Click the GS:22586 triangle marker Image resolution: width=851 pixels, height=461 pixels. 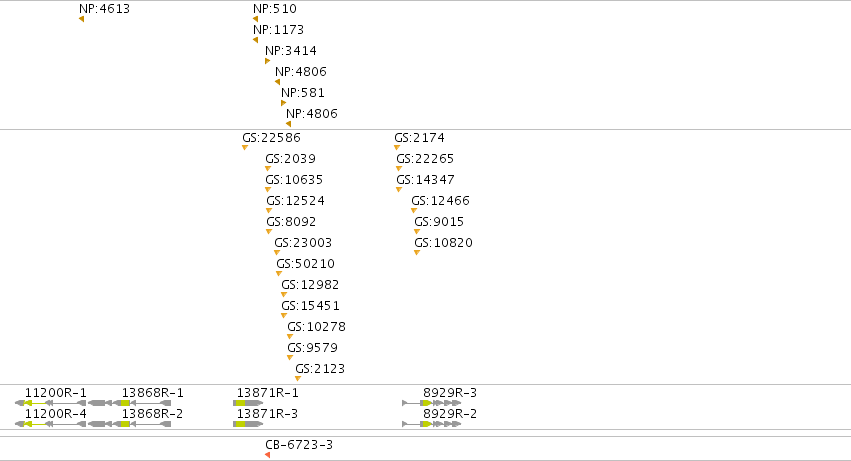pos(245,147)
